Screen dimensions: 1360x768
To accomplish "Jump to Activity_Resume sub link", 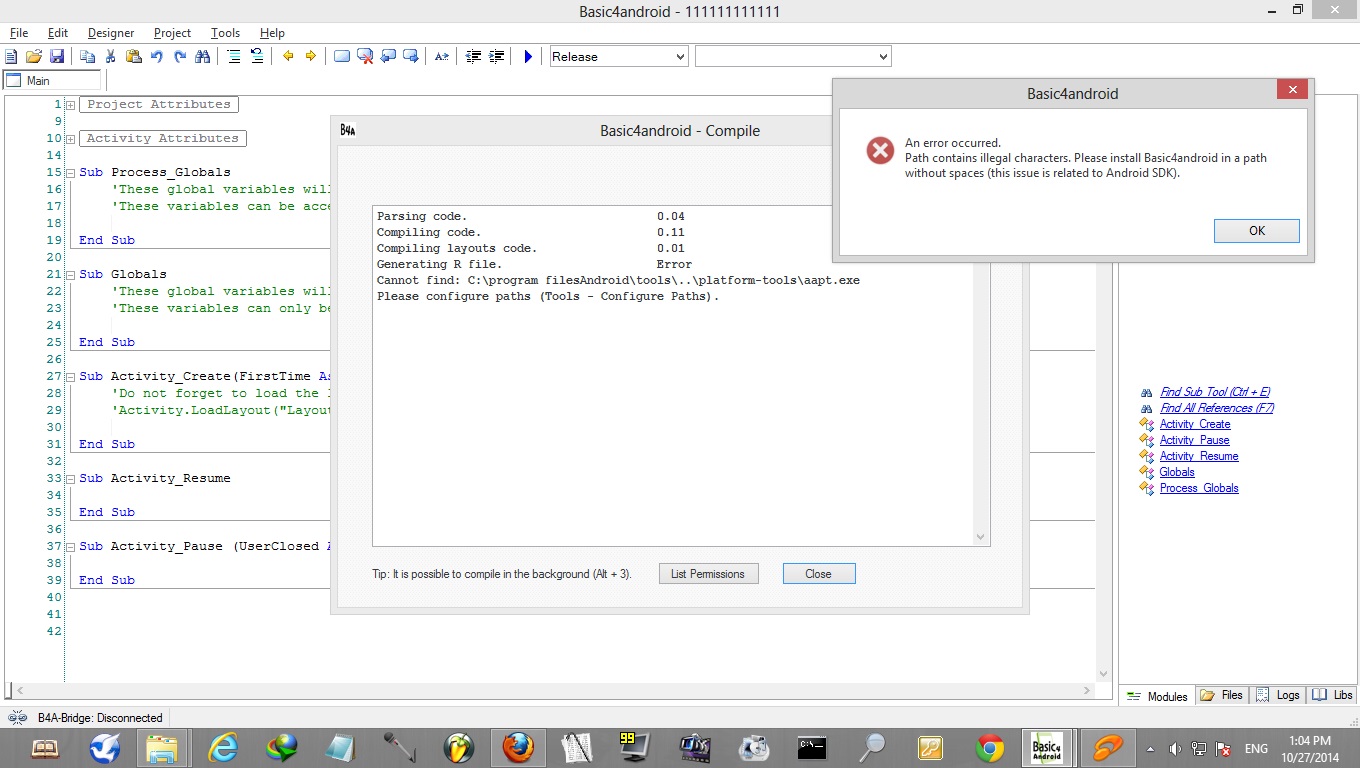I will click(x=1198, y=456).
